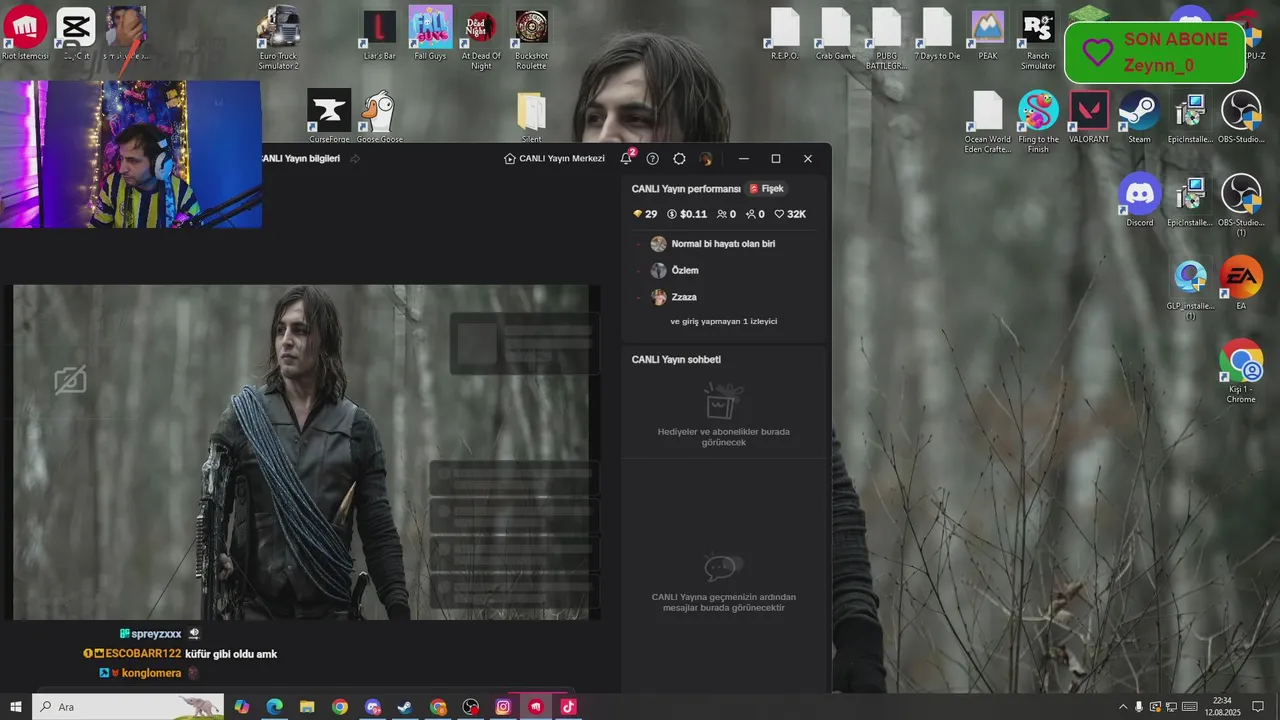
Task: Click the Ara taskbar search box
Action: pos(128,707)
